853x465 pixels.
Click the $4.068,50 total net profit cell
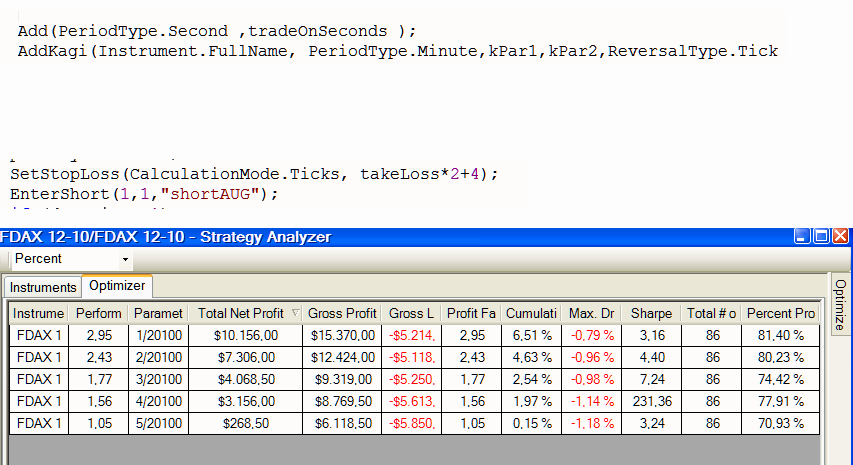coord(245,379)
